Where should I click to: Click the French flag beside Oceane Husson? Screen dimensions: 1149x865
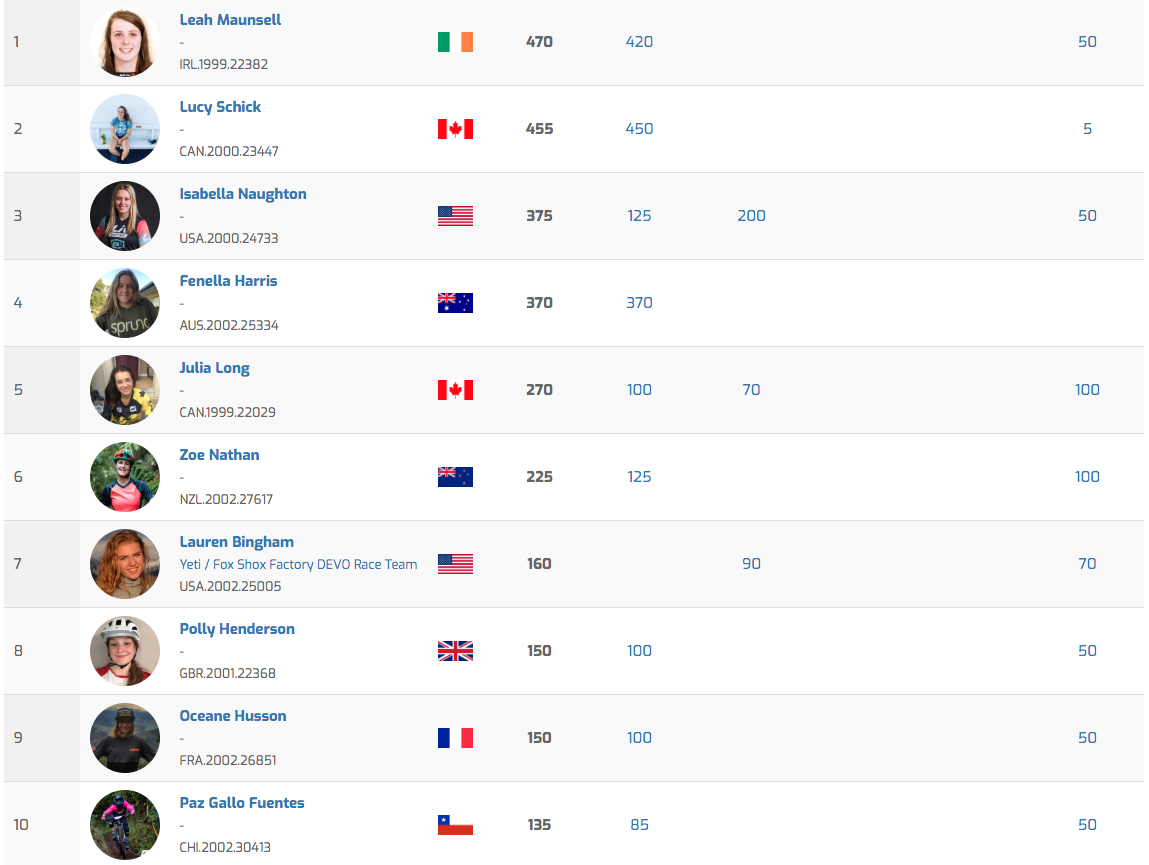pyautogui.click(x=455, y=738)
